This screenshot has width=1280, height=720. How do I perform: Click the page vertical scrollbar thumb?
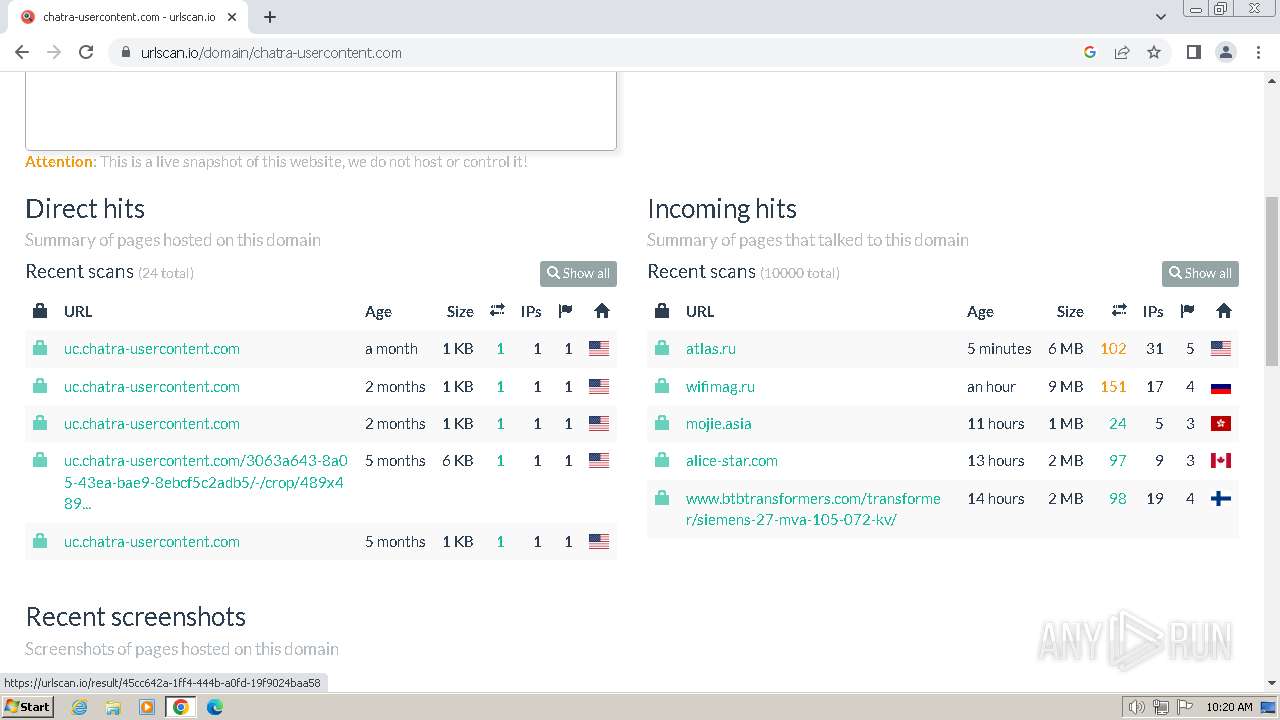pyautogui.click(x=1272, y=282)
